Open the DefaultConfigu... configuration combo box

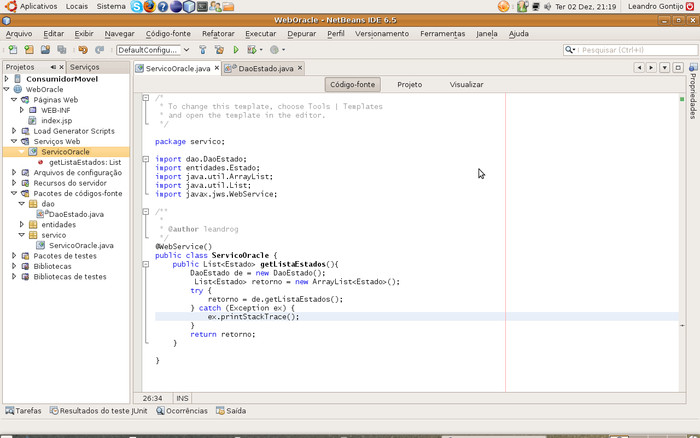click(153, 50)
